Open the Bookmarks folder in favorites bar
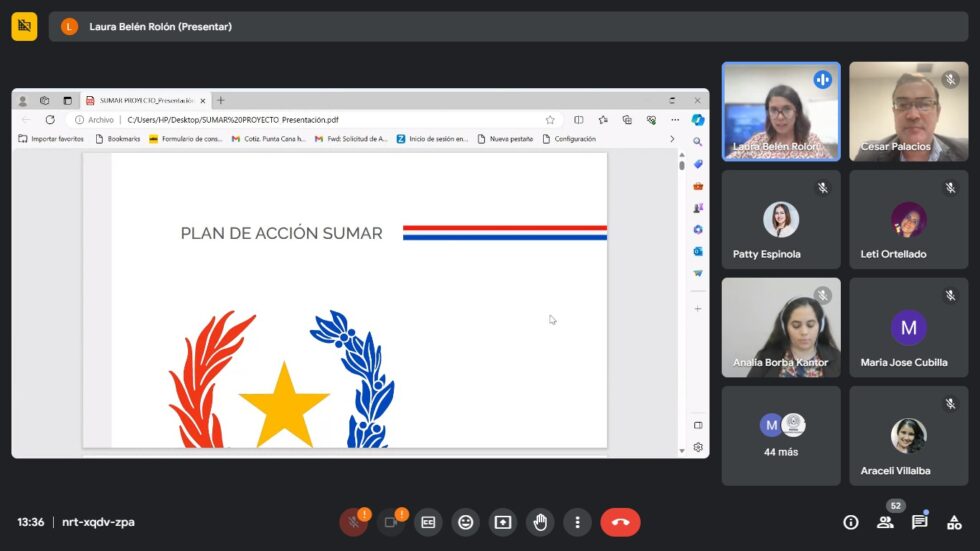 tap(118, 139)
